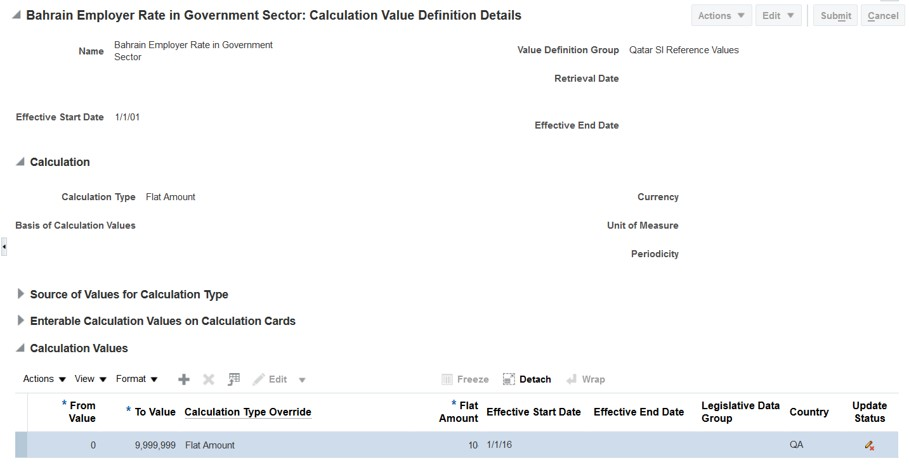Viewport: 909px width, 470px height.
Task: Click the Wrap text icon
Action: (572, 380)
